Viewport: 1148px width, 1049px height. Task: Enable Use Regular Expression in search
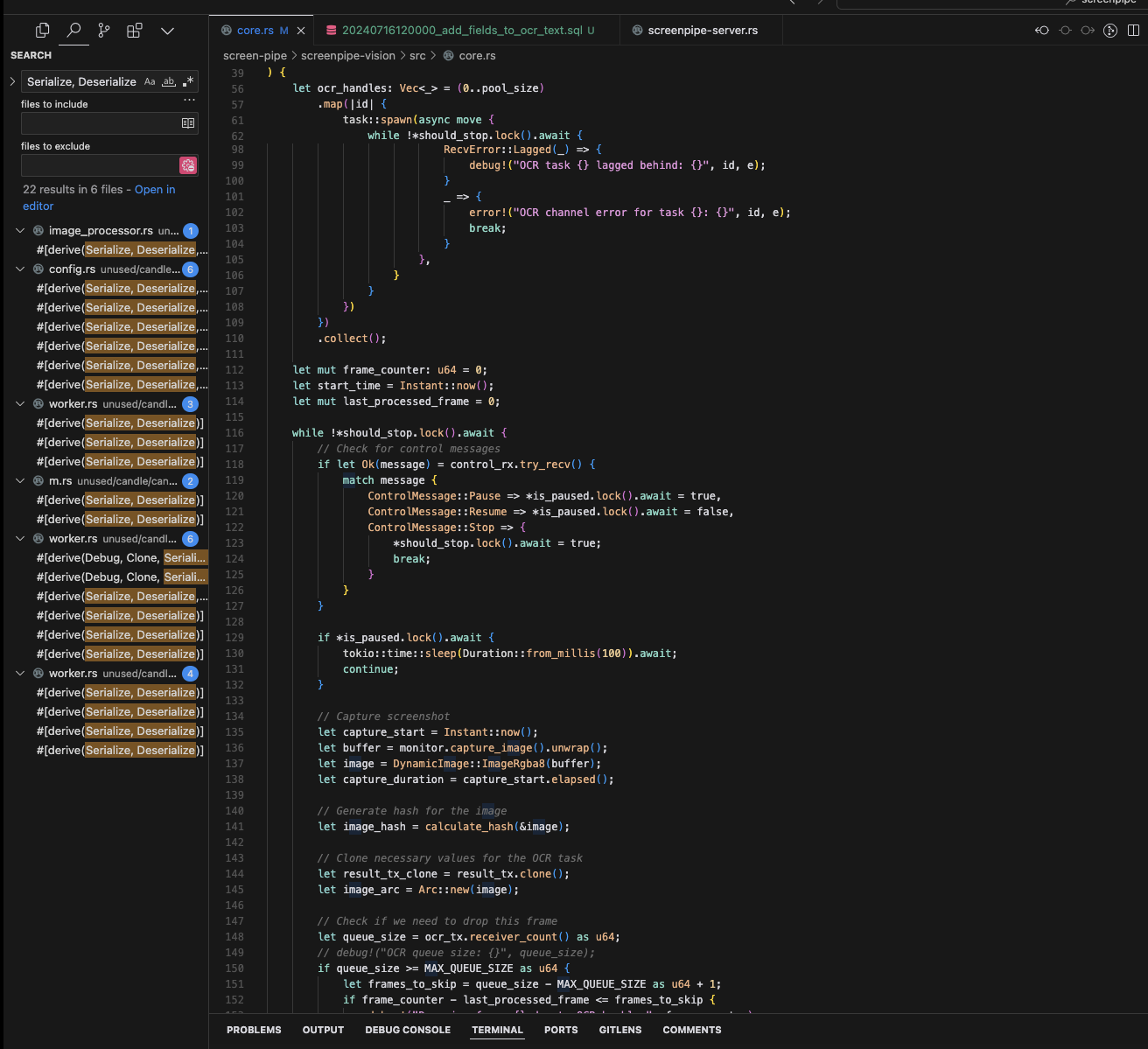tap(188, 81)
